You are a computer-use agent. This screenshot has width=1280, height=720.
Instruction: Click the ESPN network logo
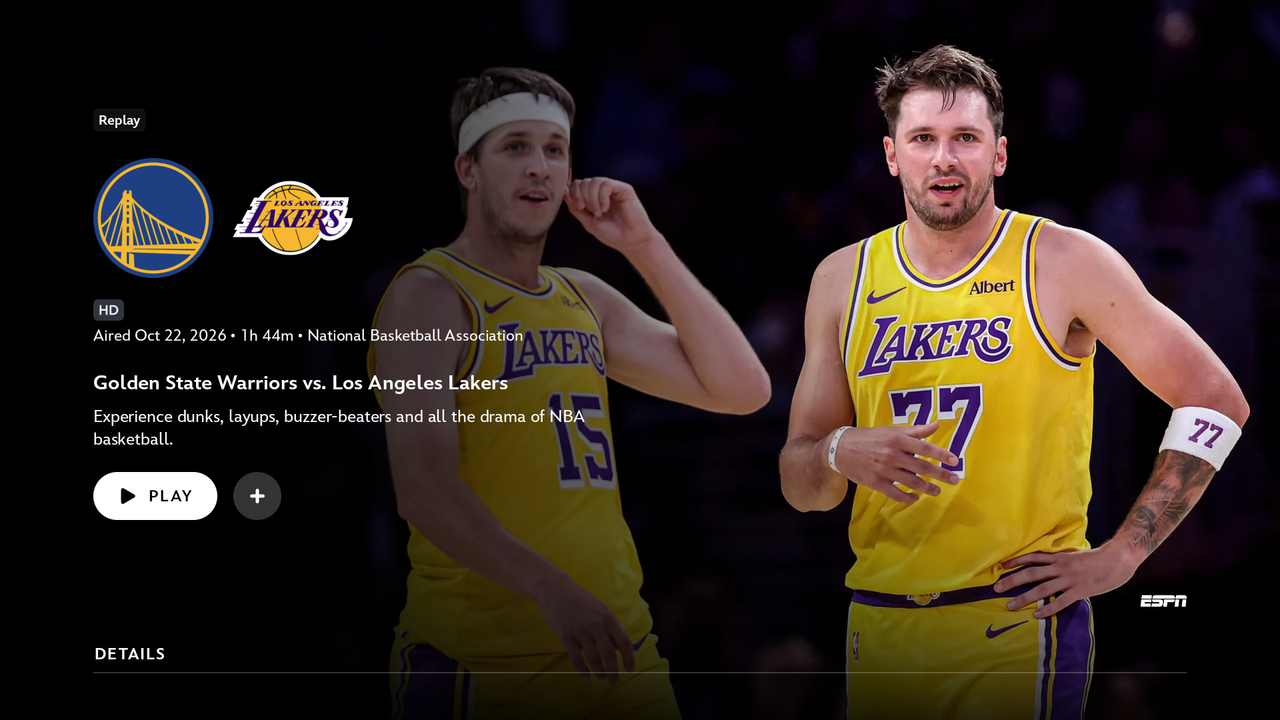[1164, 601]
